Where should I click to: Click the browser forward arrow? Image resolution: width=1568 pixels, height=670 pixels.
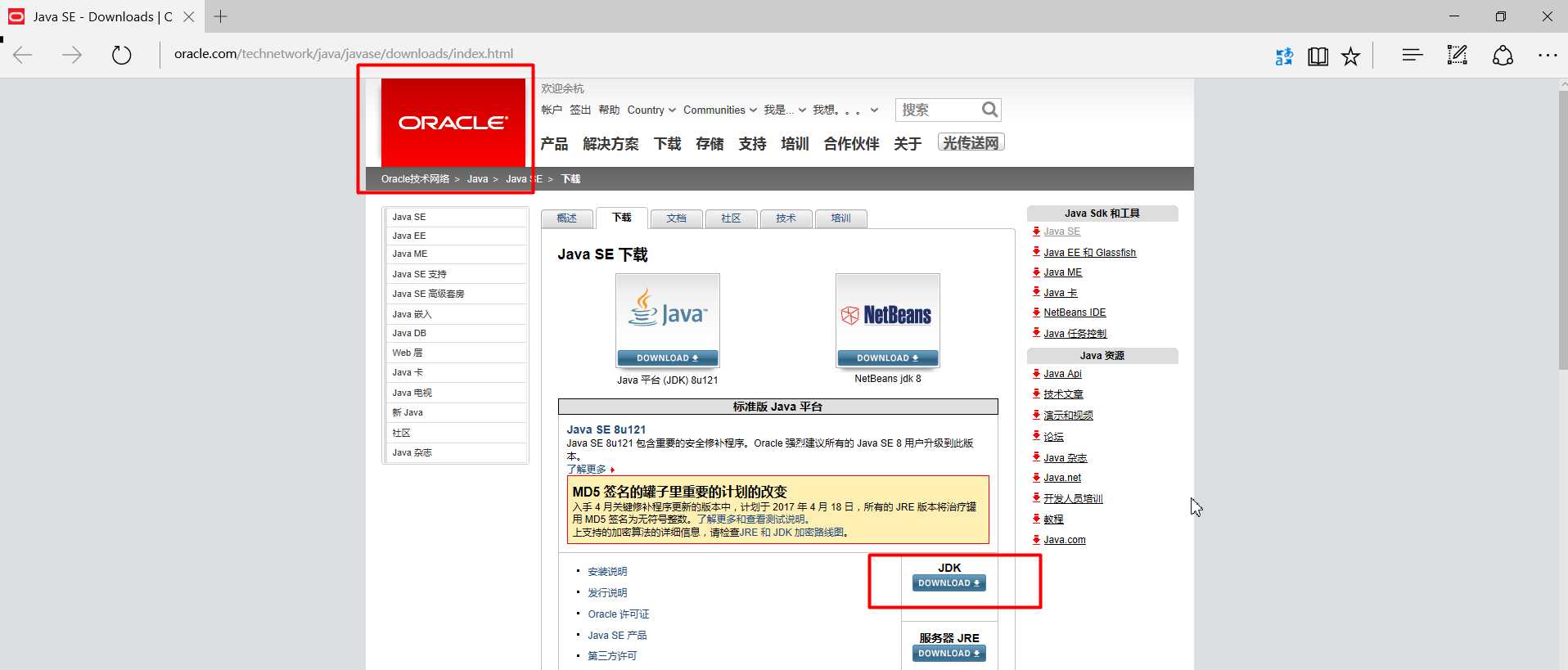(72, 55)
